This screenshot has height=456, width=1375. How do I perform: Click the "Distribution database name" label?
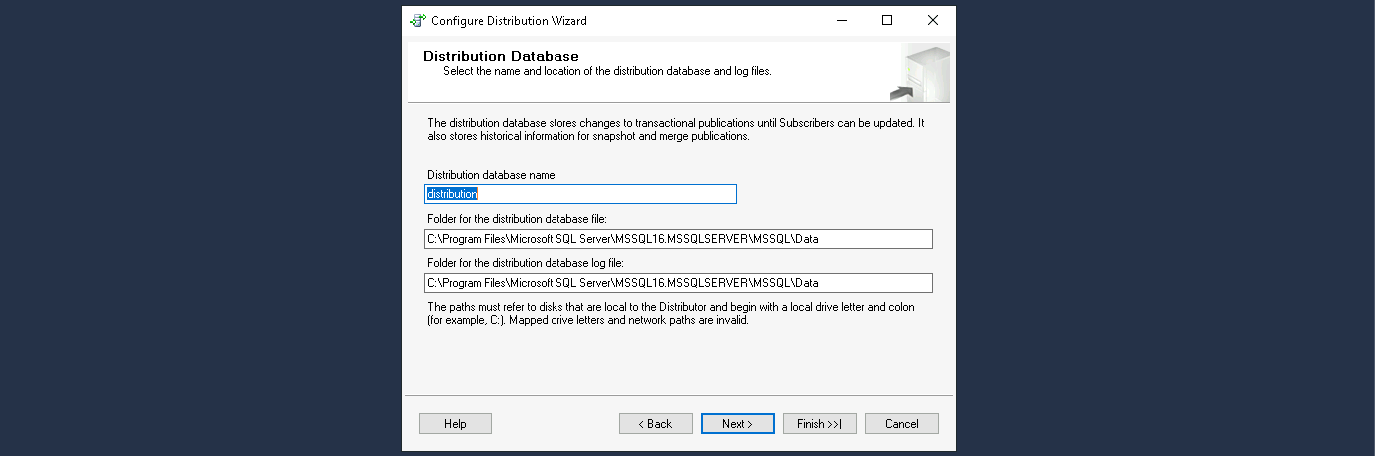[x=491, y=175]
